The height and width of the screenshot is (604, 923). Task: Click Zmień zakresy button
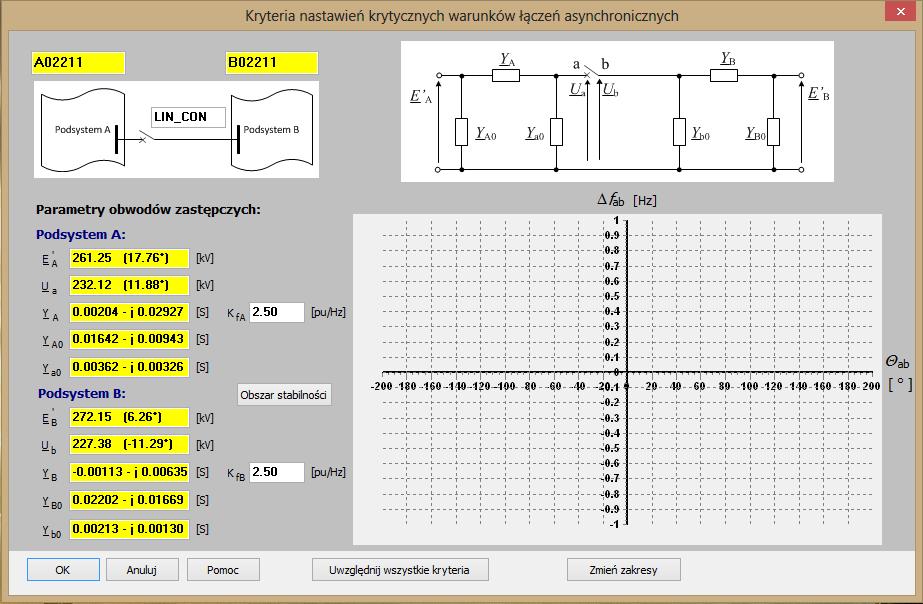click(x=623, y=569)
